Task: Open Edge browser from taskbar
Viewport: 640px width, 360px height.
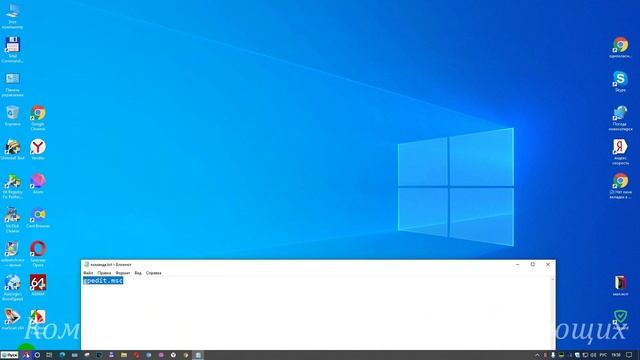Action: point(62,355)
